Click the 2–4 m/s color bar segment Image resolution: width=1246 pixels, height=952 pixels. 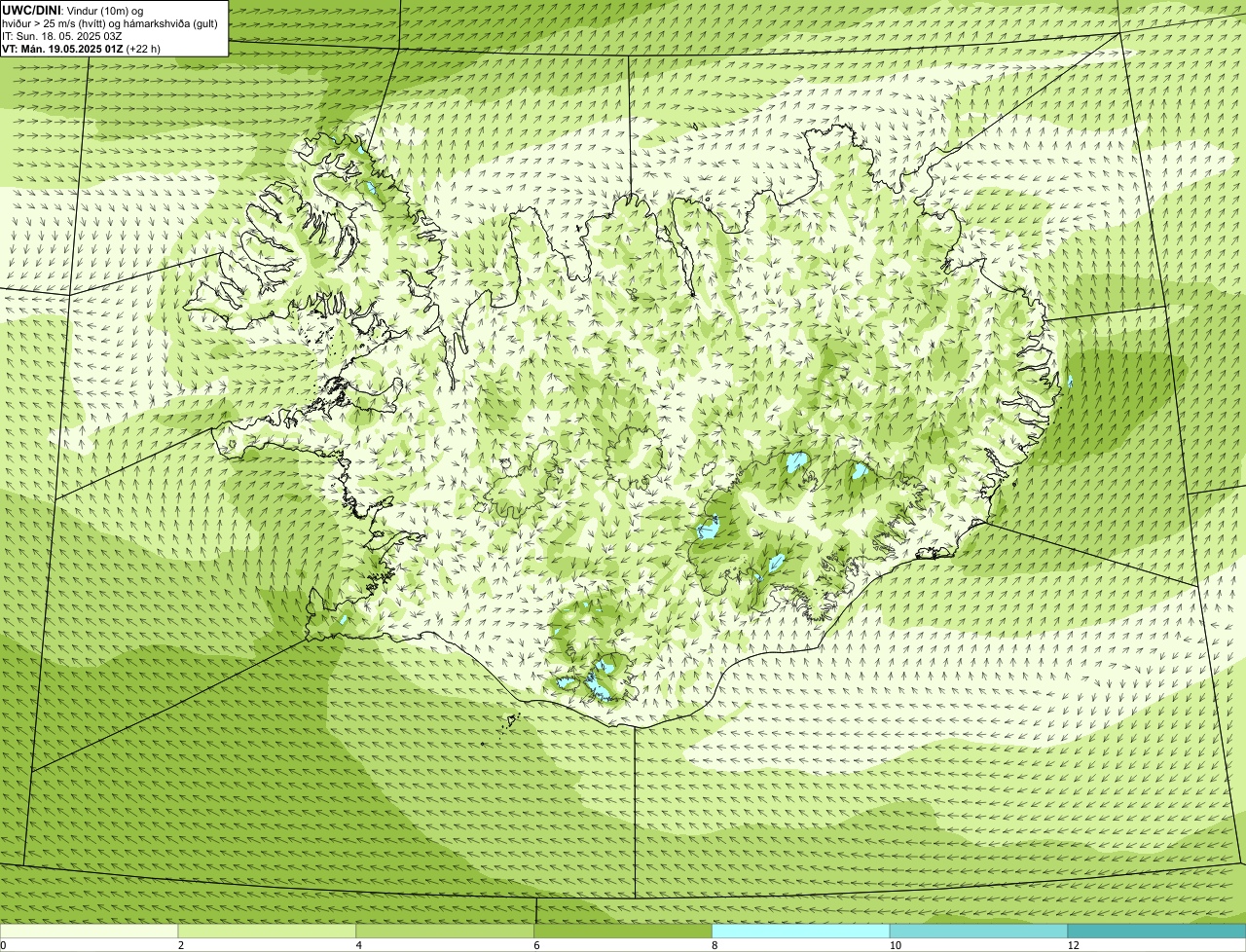(267, 932)
